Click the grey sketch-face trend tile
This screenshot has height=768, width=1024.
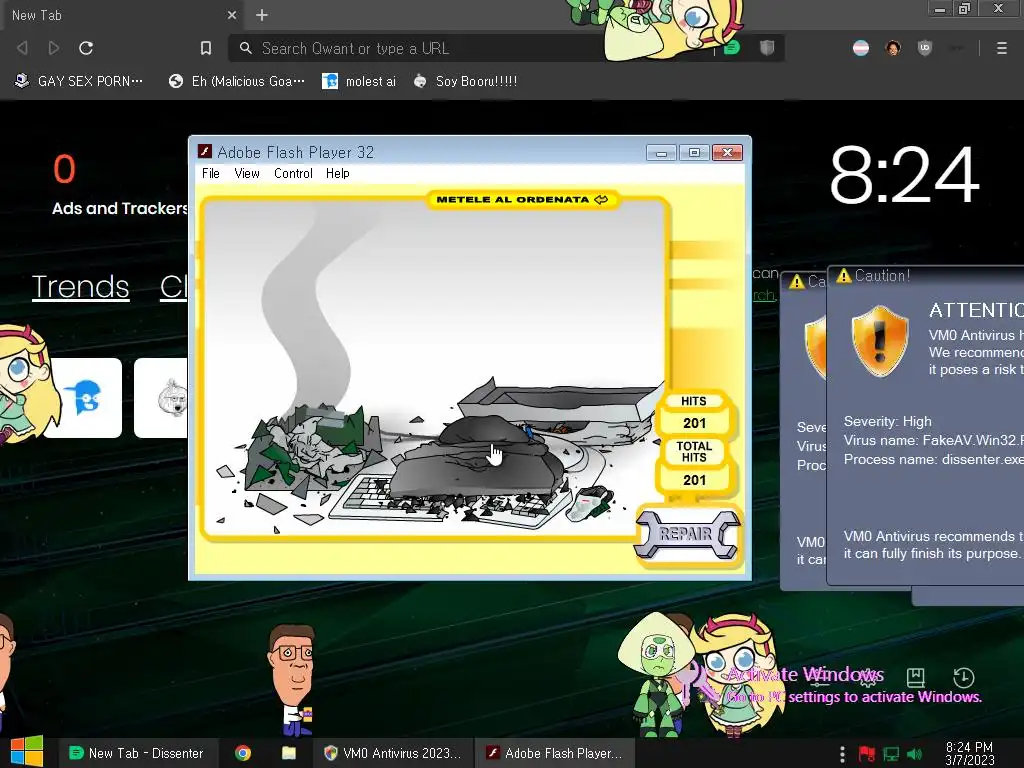[161, 398]
